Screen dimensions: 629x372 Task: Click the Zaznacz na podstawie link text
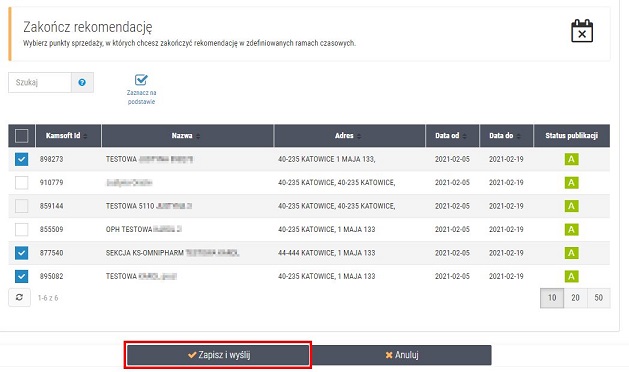pyautogui.click(x=141, y=97)
